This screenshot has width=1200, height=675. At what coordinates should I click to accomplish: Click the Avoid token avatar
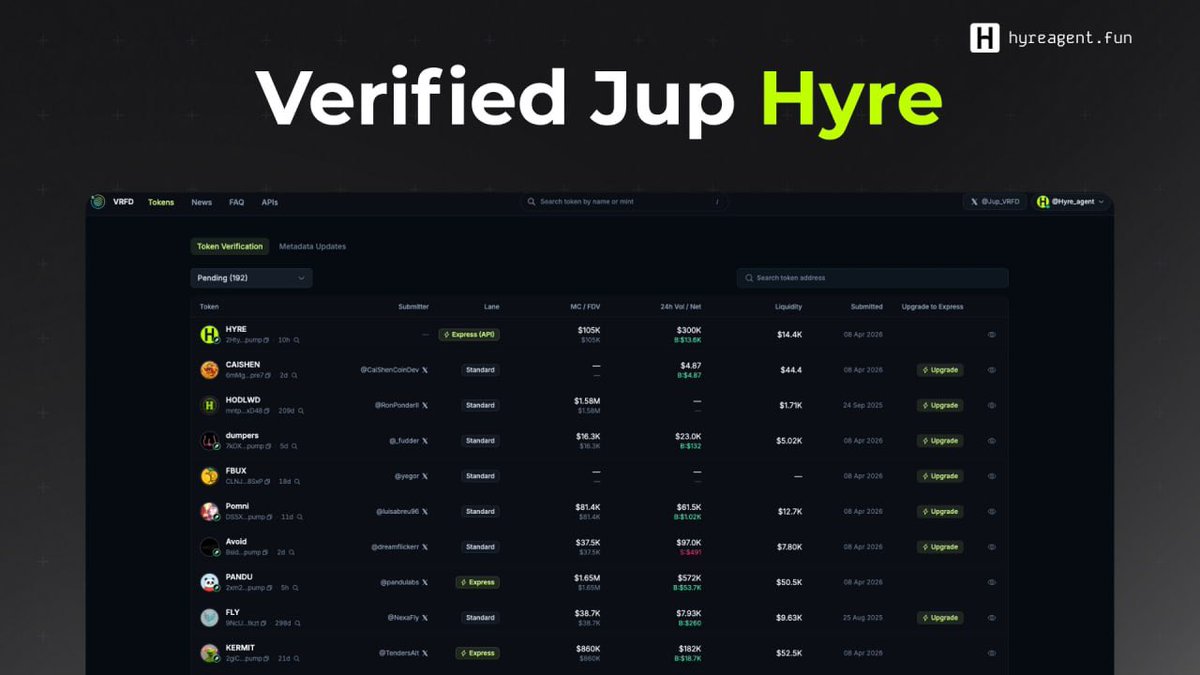point(209,547)
